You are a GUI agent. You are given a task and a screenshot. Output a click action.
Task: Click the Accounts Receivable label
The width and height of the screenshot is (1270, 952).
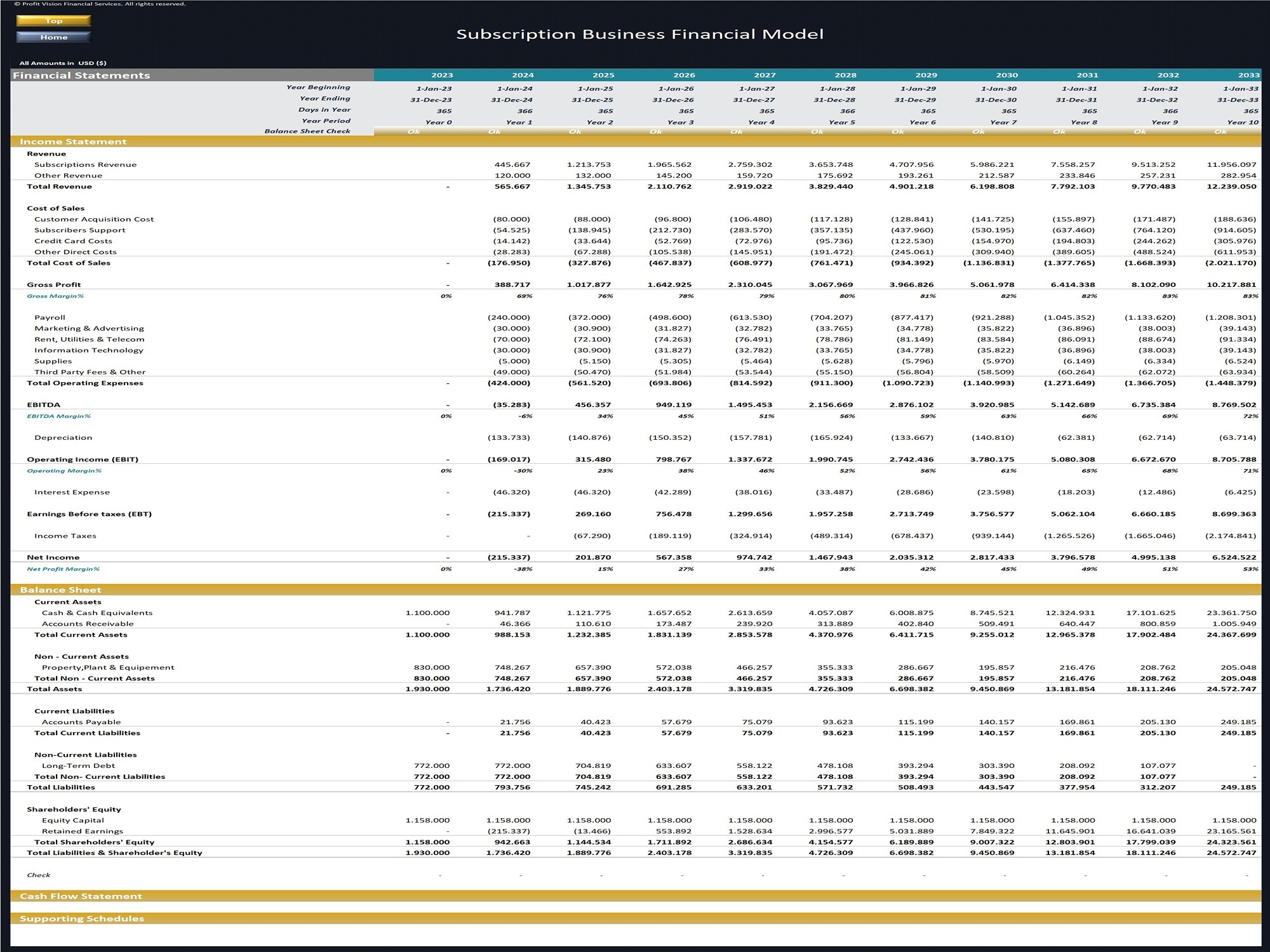coord(88,624)
